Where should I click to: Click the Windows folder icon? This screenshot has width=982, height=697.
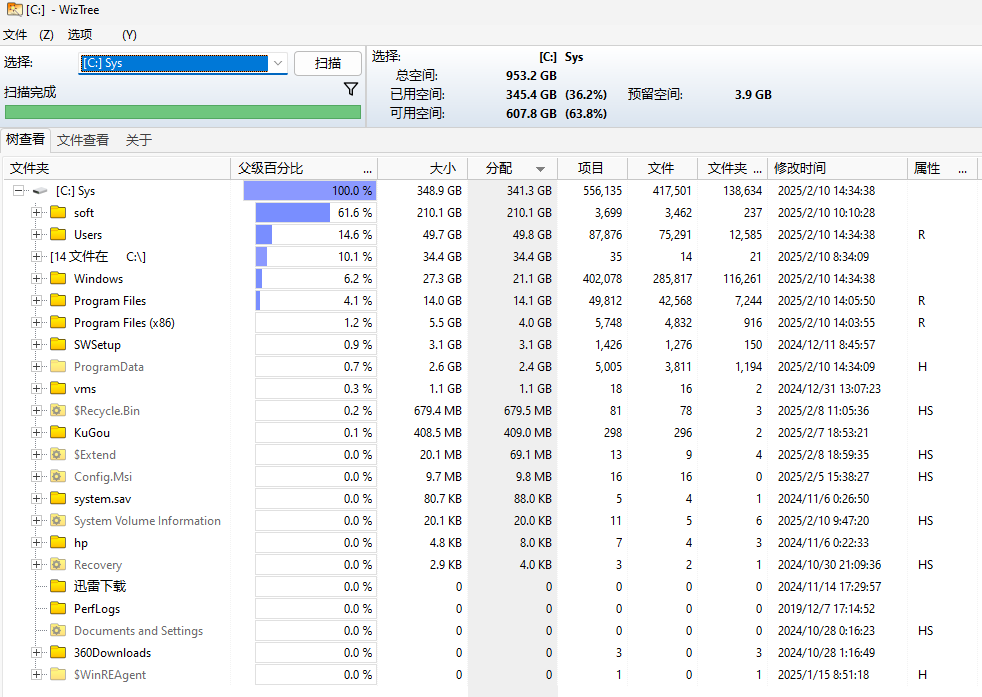pos(58,278)
